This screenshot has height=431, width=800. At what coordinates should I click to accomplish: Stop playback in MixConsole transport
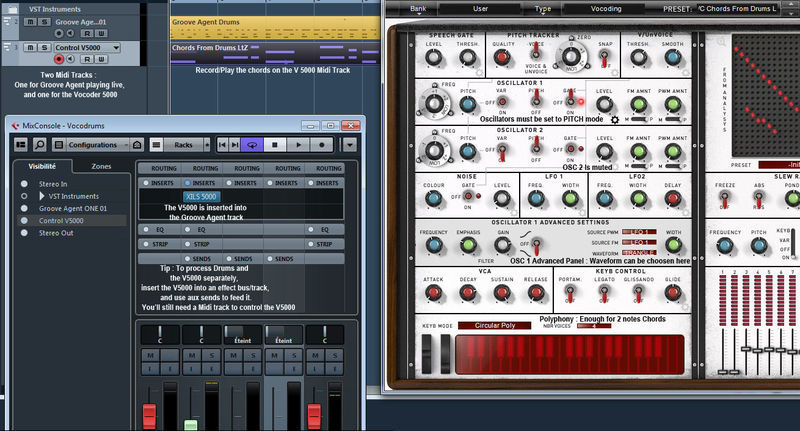tap(274, 145)
